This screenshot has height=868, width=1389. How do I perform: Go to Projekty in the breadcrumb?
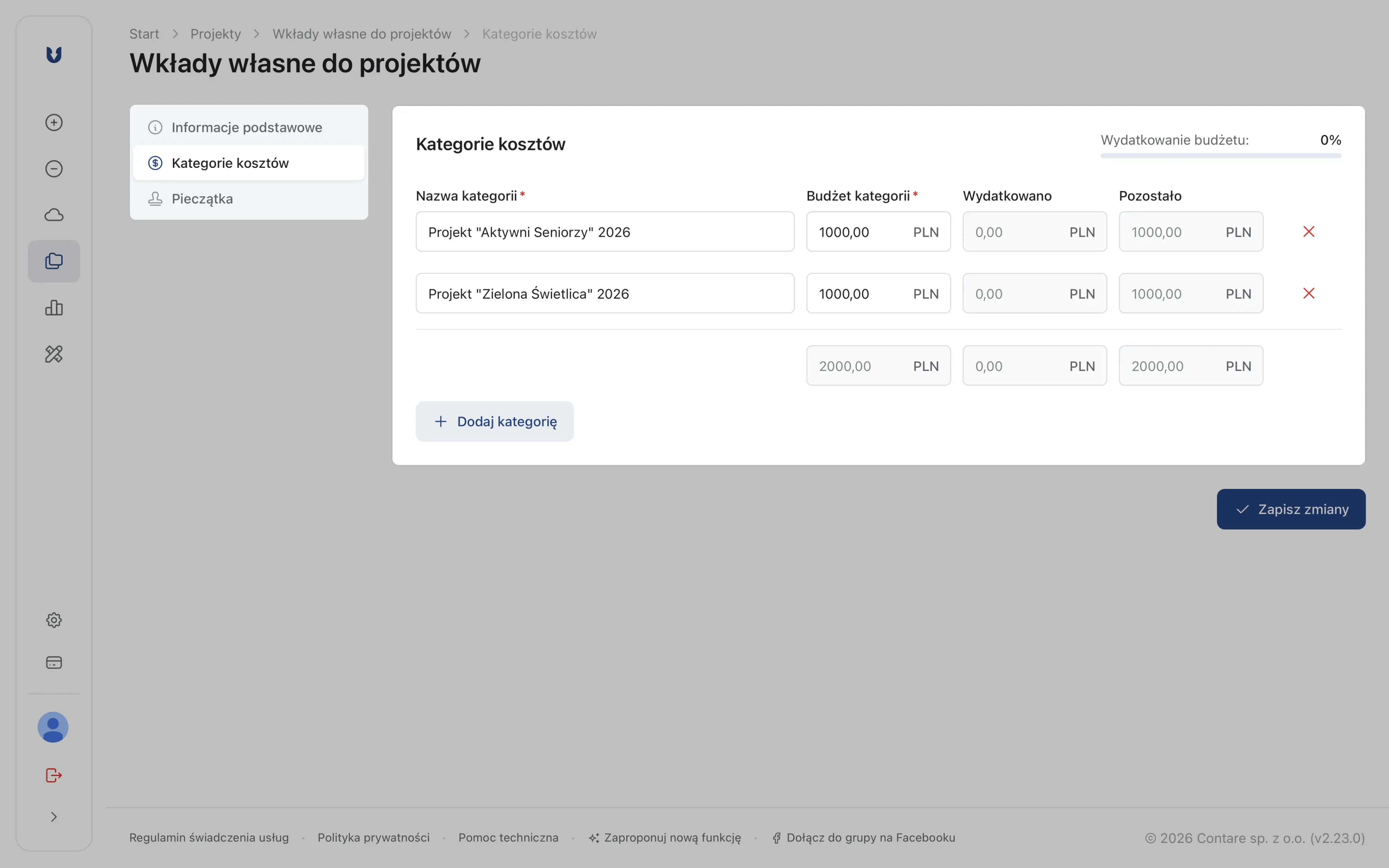pyautogui.click(x=216, y=34)
